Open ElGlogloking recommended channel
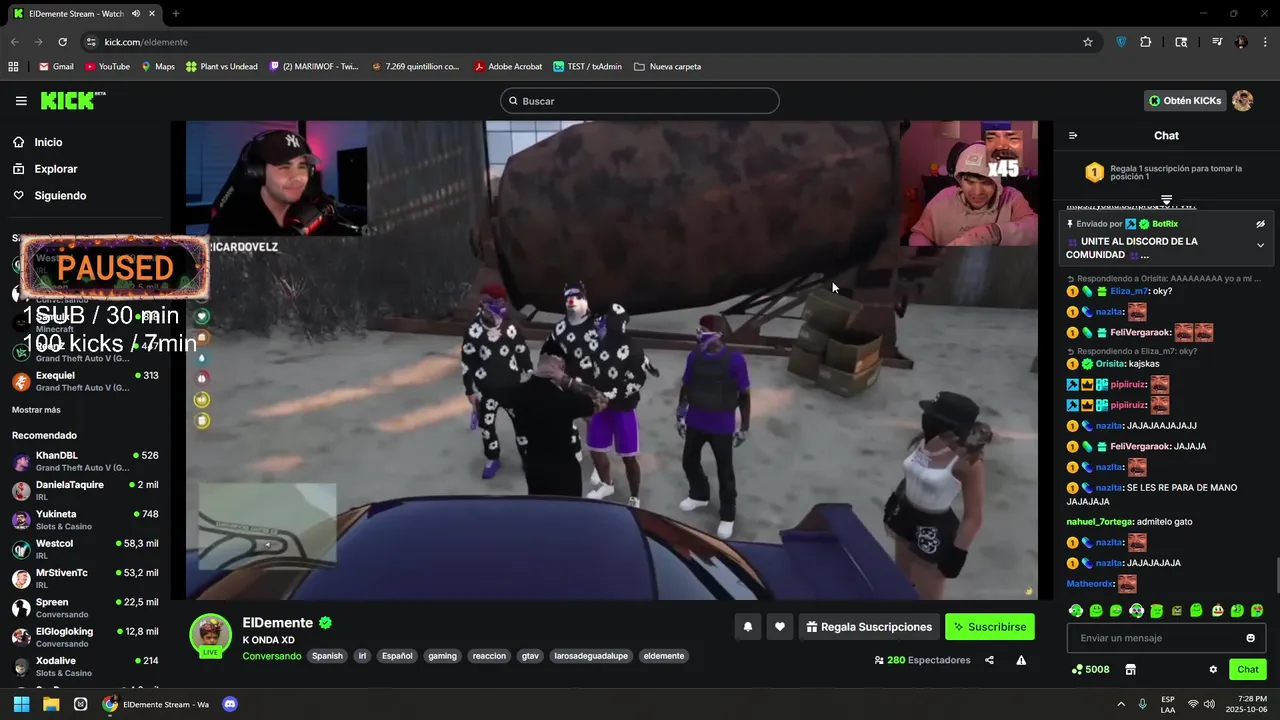This screenshot has width=1280, height=720. click(x=85, y=637)
